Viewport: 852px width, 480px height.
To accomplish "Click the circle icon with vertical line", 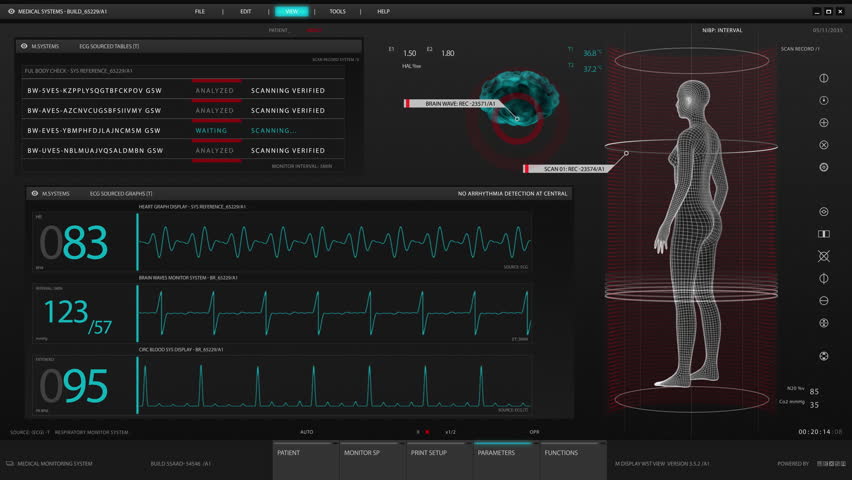I will click(824, 78).
